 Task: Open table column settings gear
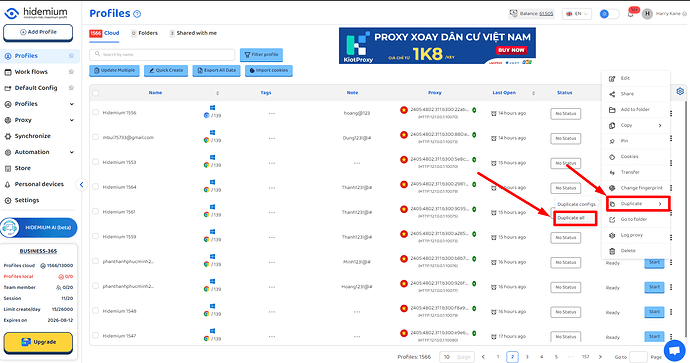pos(680,92)
